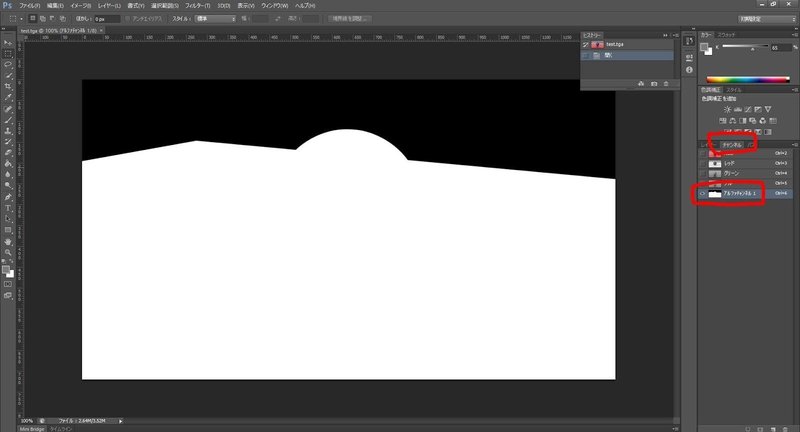This screenshot has width=800, height=432.
Task: Select the Move tool
Action: coord(8,43)
